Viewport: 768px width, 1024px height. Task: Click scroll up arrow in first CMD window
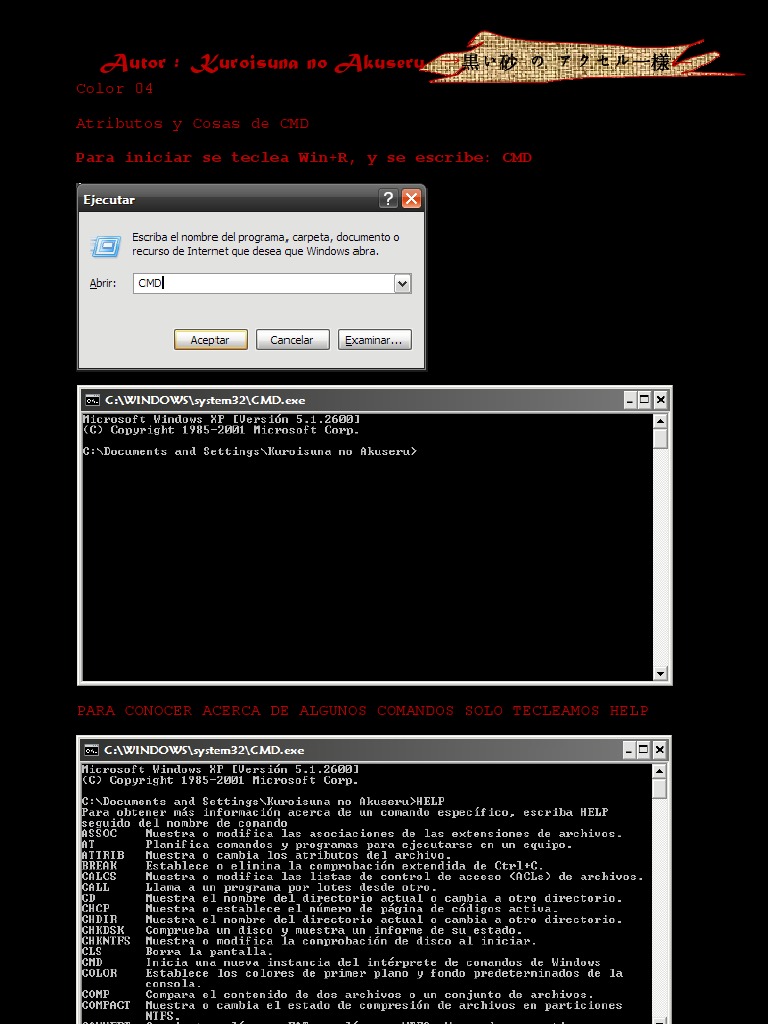click(660, 421)
